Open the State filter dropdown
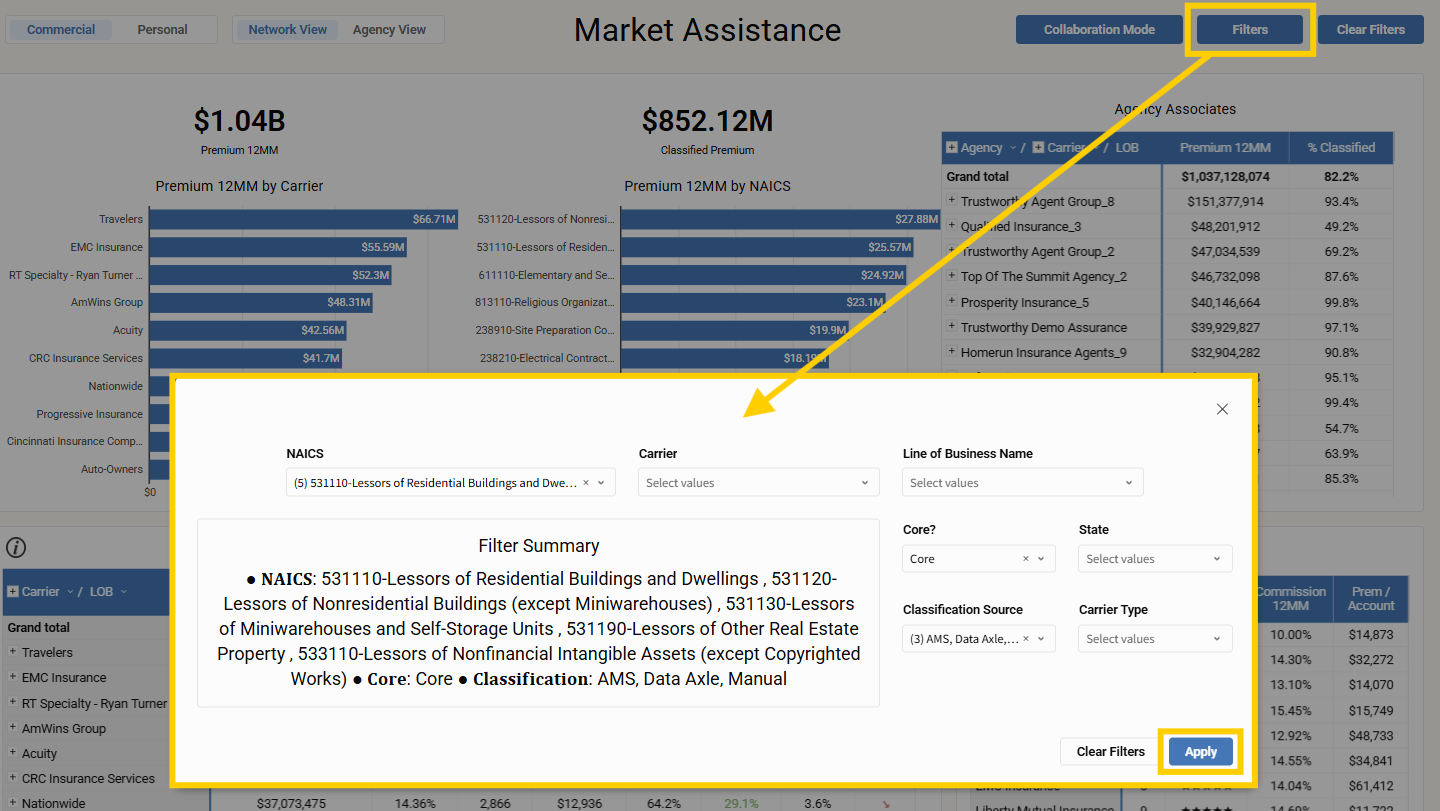This screenshot has width=1440, height=811. [x=1155, y=559]
